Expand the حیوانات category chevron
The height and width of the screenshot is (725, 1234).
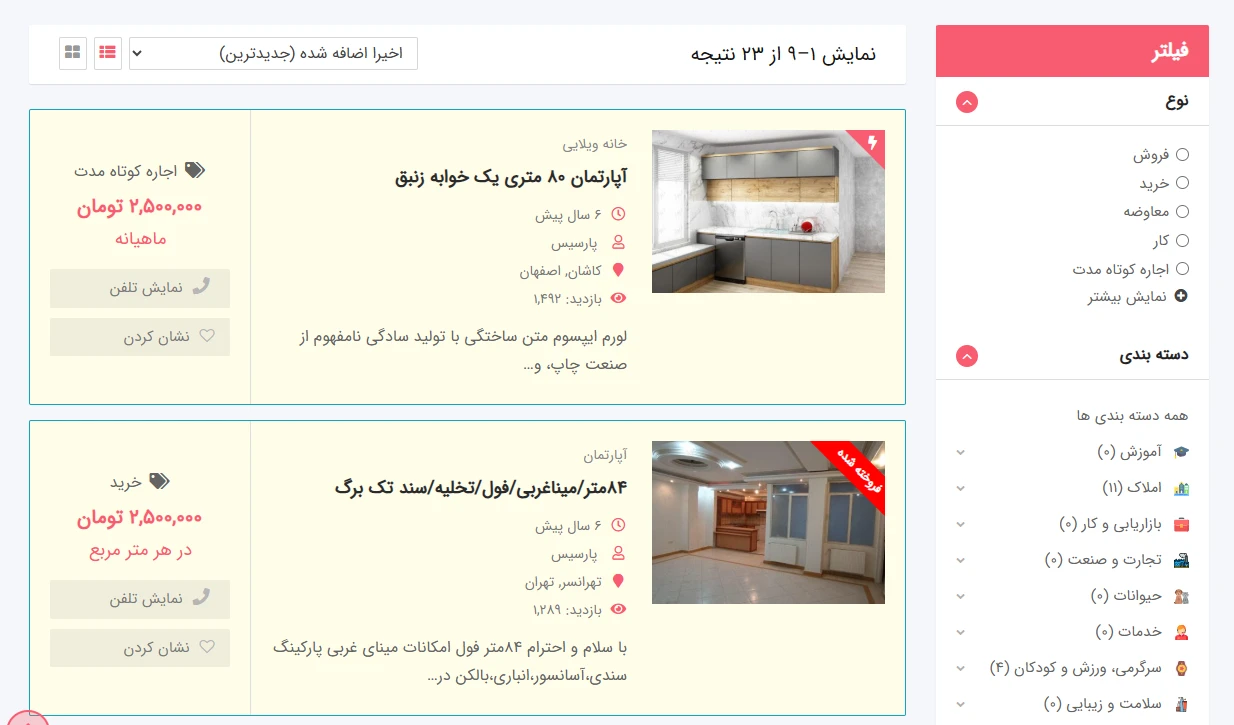(960, 596)
